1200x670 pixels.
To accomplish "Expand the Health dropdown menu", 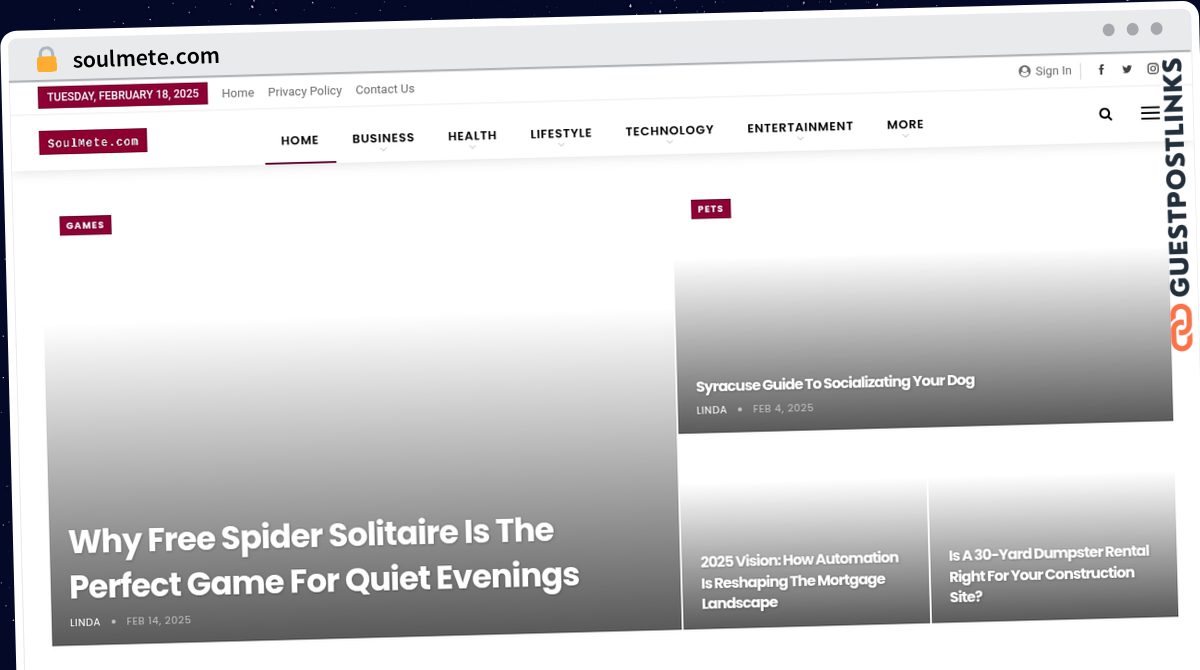I will tap(472, 136).
